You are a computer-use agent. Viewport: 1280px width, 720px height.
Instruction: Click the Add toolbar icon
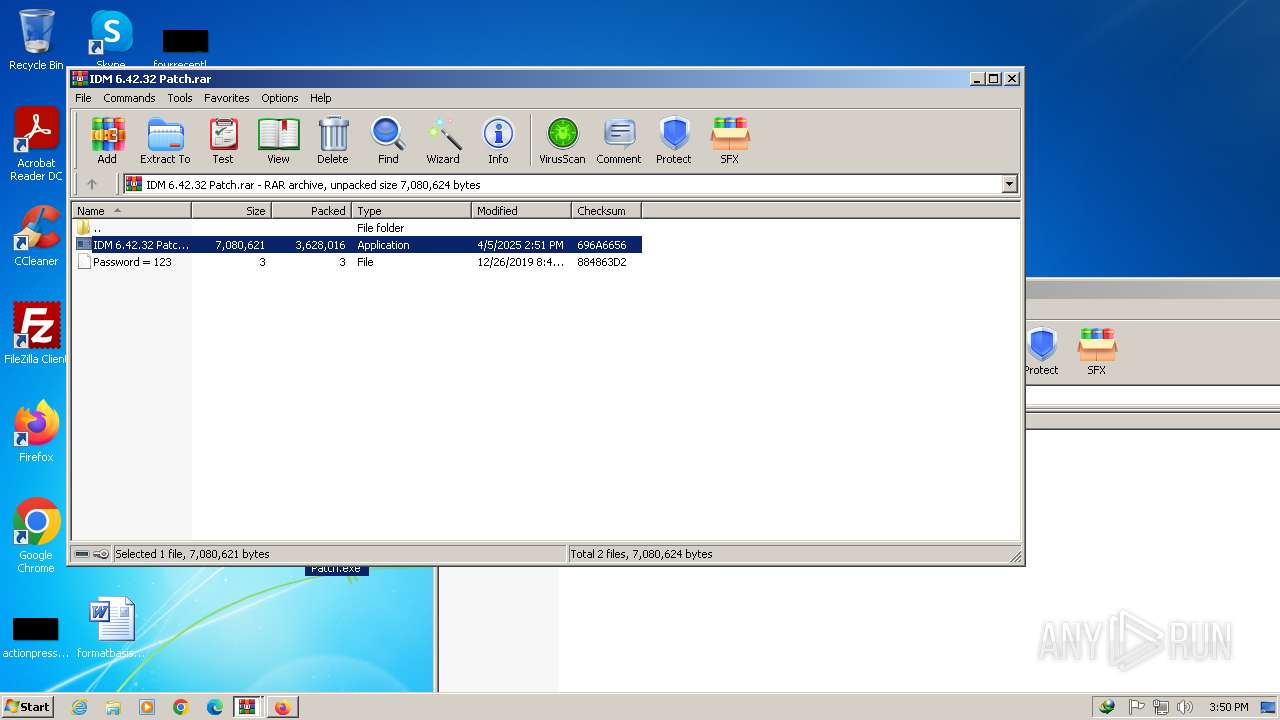click(x=107, y=140)
